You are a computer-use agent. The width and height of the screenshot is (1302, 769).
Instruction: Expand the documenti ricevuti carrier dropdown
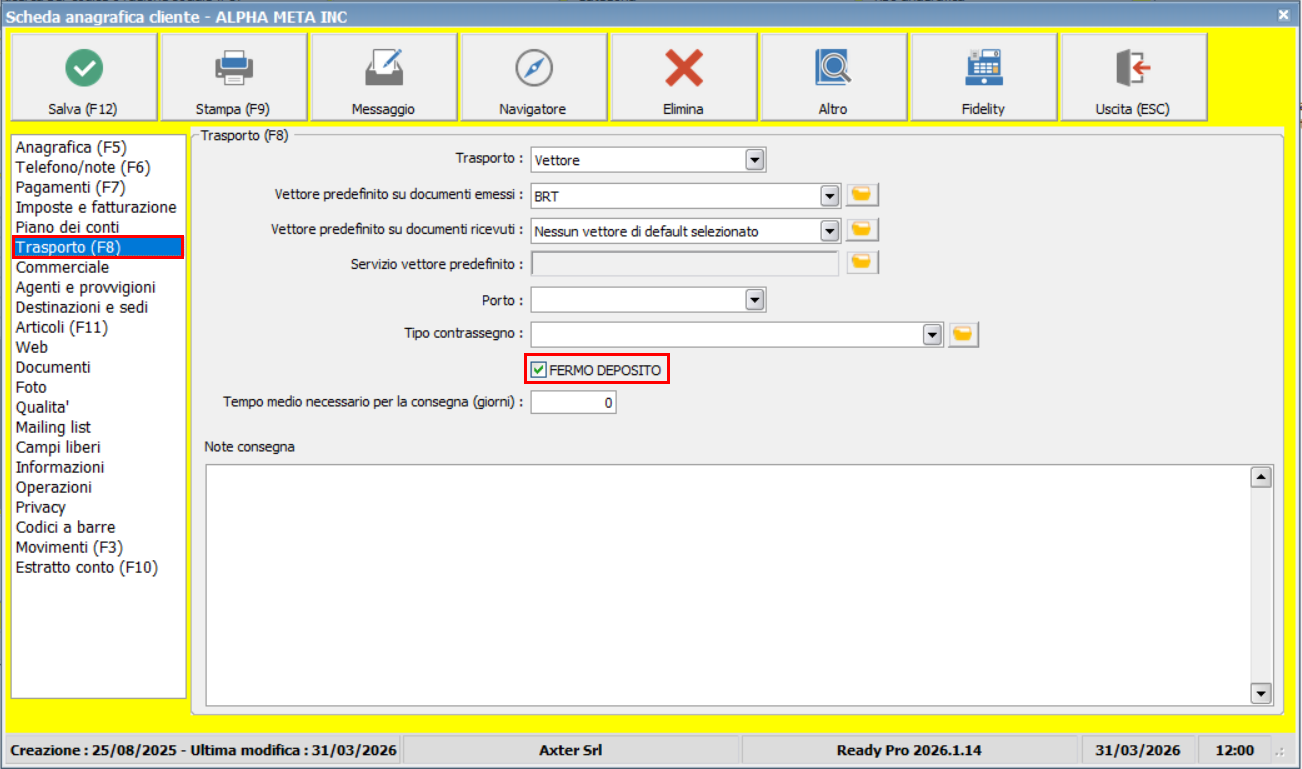(x=829, y=231)
